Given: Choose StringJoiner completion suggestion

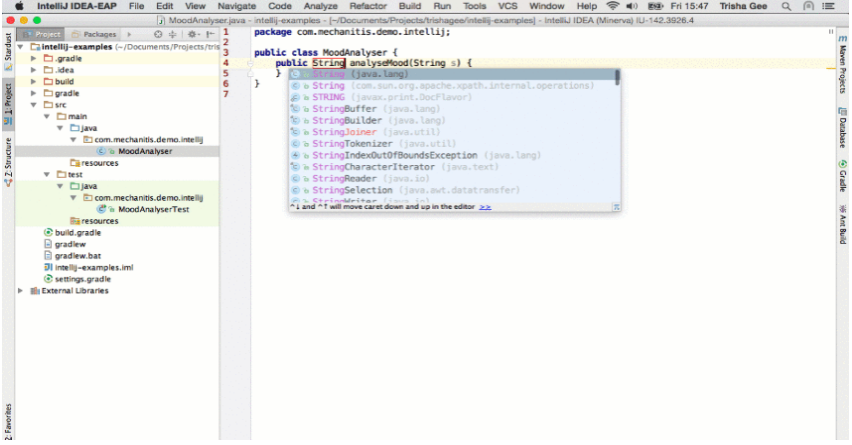Looking at the screenshot, I should [x=453, y=132].
